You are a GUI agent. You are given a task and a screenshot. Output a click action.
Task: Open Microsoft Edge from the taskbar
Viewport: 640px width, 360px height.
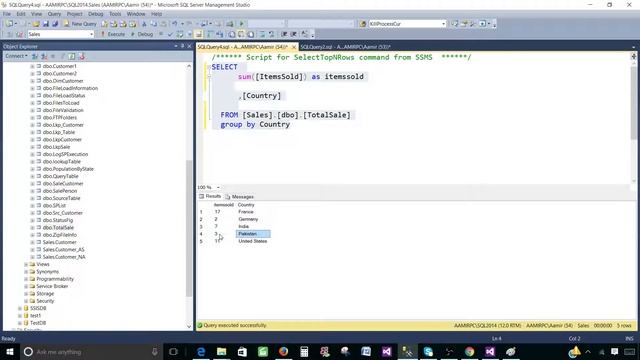[201, 352]
